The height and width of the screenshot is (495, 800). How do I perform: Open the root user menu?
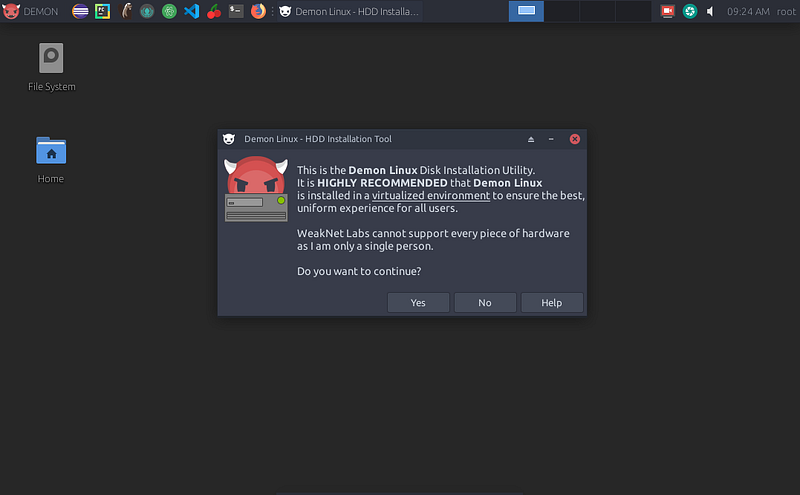(x=786, y=11)
